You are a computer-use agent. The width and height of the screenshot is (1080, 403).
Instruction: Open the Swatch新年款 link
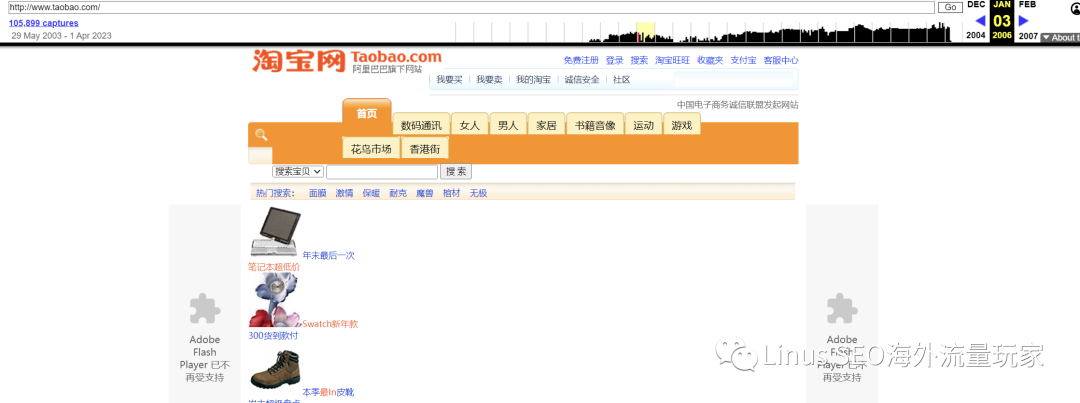331,324
